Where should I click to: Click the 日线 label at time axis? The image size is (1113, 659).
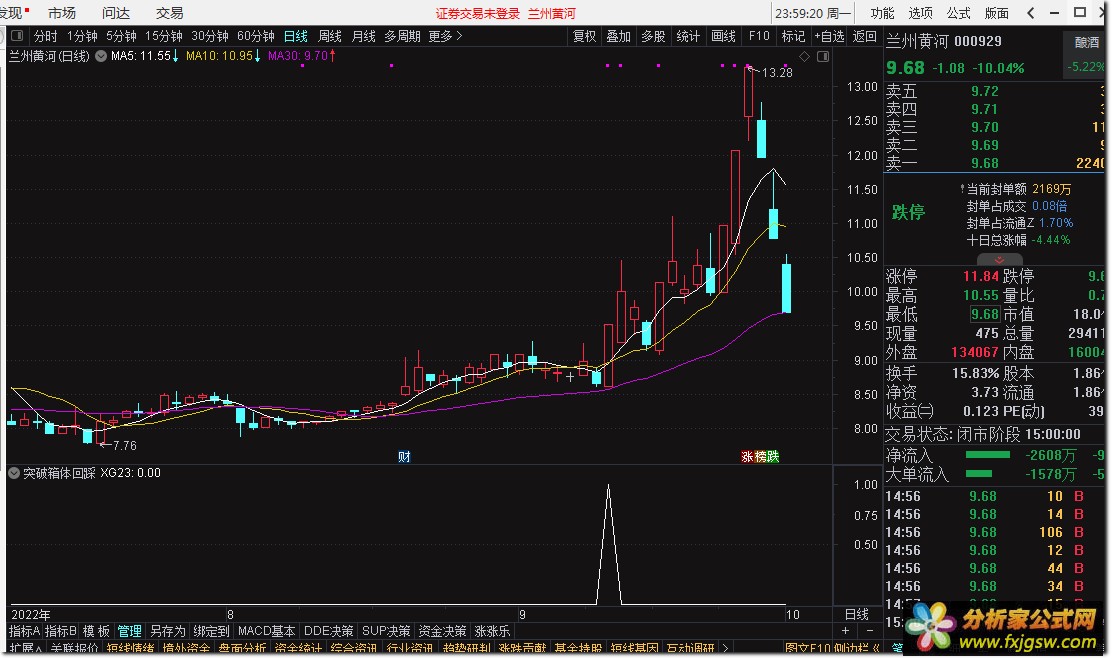[857, 615]
